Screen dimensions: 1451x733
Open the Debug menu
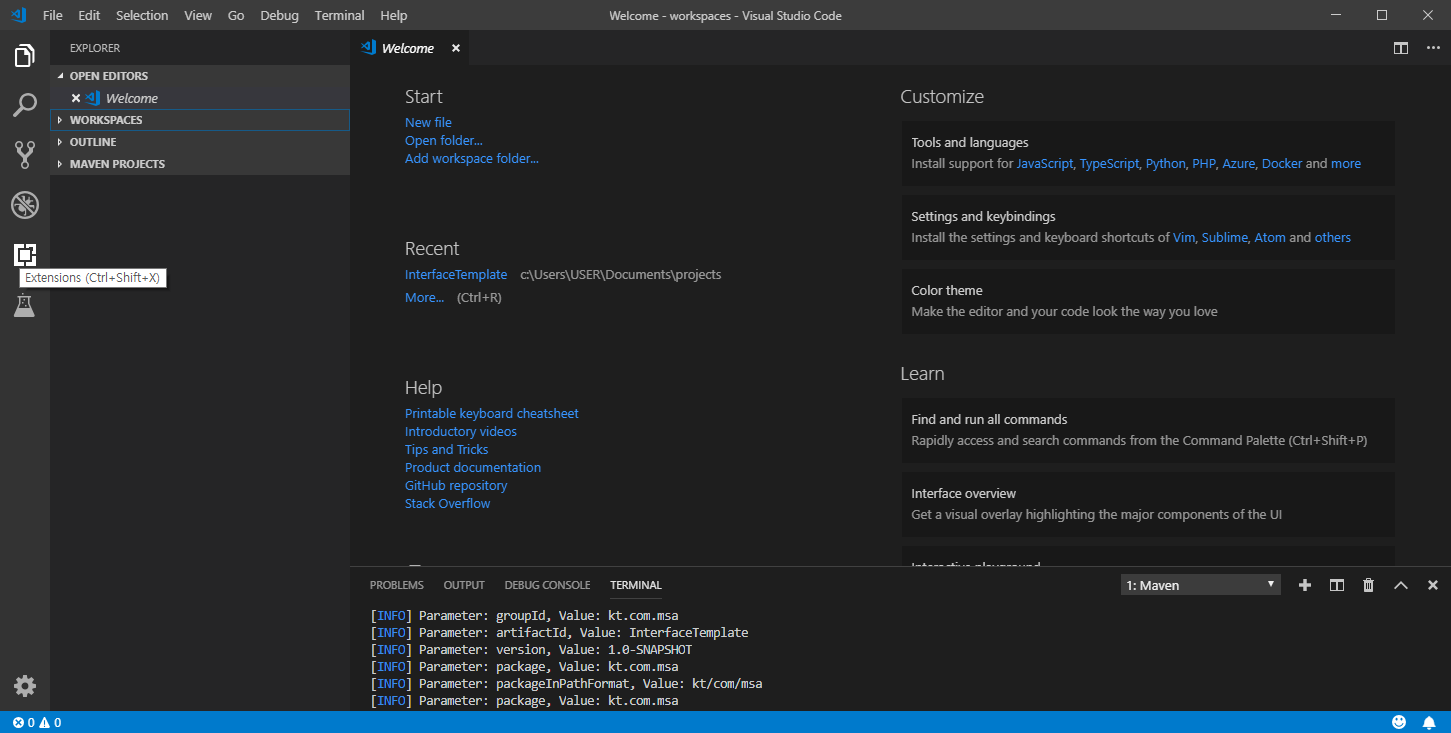coord(279,15)
